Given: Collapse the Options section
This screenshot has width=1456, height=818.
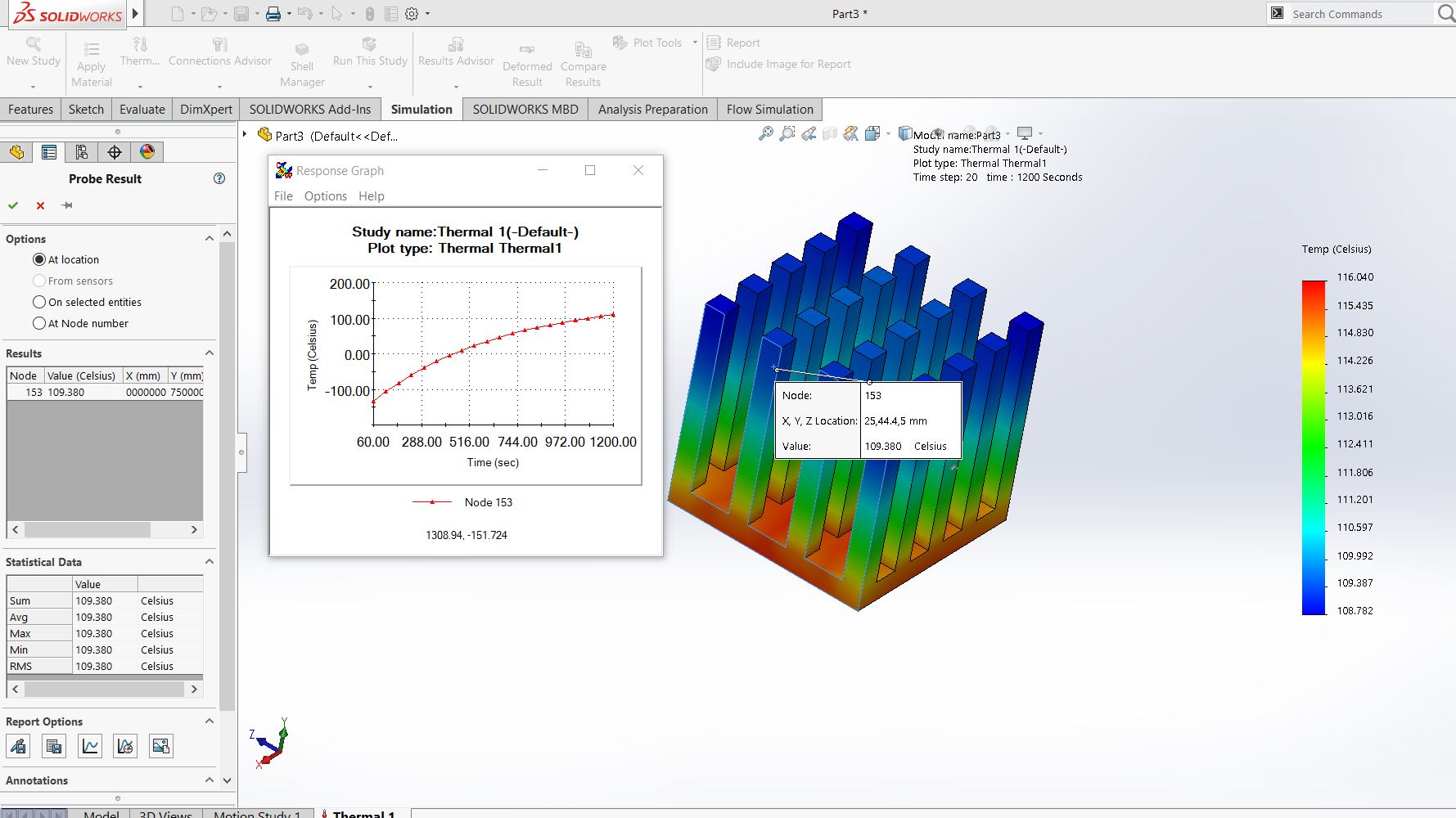Looking at the screenshot, I should tap(210, 239).
